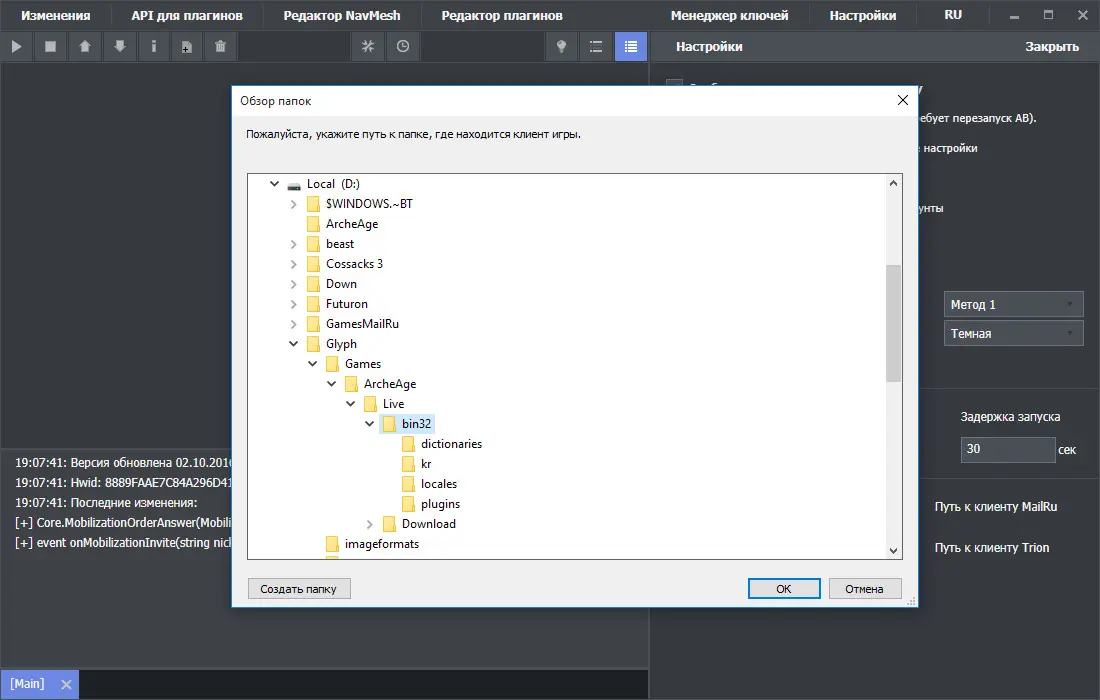
Task: Open the info 'i' toolbar icon
Action: coord(153,46)
